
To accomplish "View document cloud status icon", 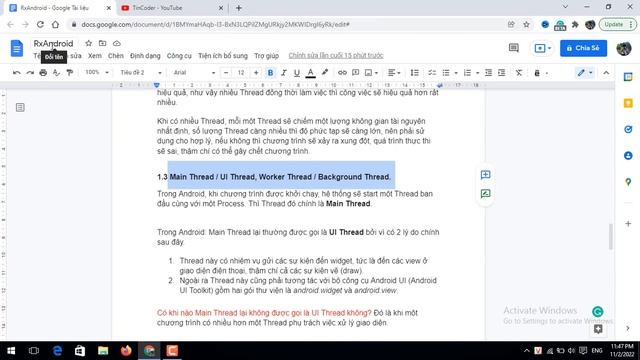I will click(117, 43).
